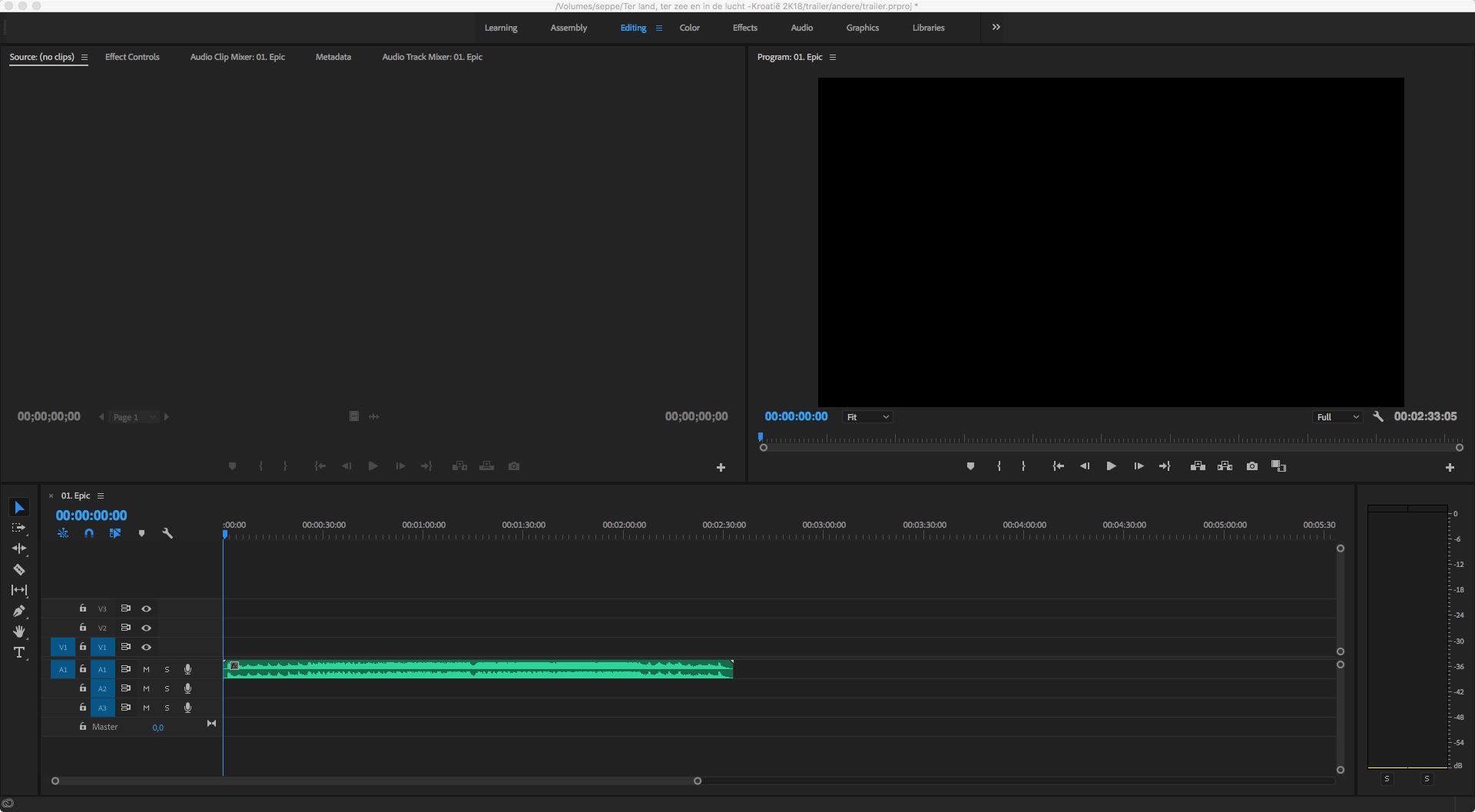The height and width of the screenshot is (812, 1475).
Task: Switch to Learning workspace
Action: pyautogui.click(x=501, y=28)
